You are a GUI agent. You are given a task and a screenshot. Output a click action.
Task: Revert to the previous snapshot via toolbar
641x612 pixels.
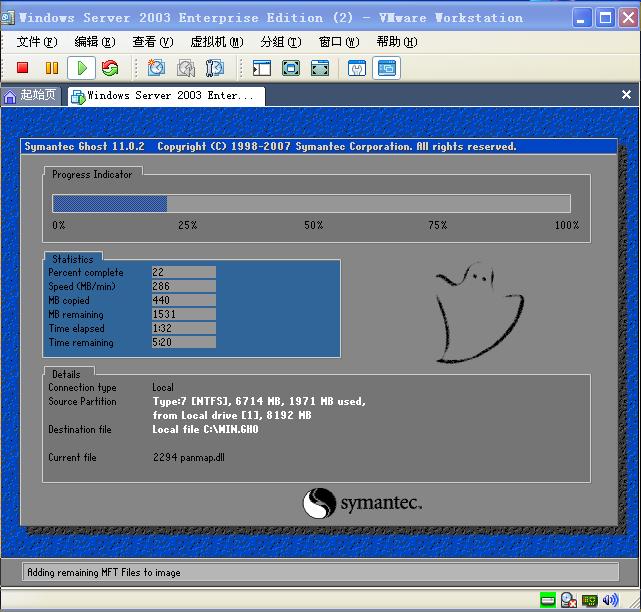(x=186, y=68)
